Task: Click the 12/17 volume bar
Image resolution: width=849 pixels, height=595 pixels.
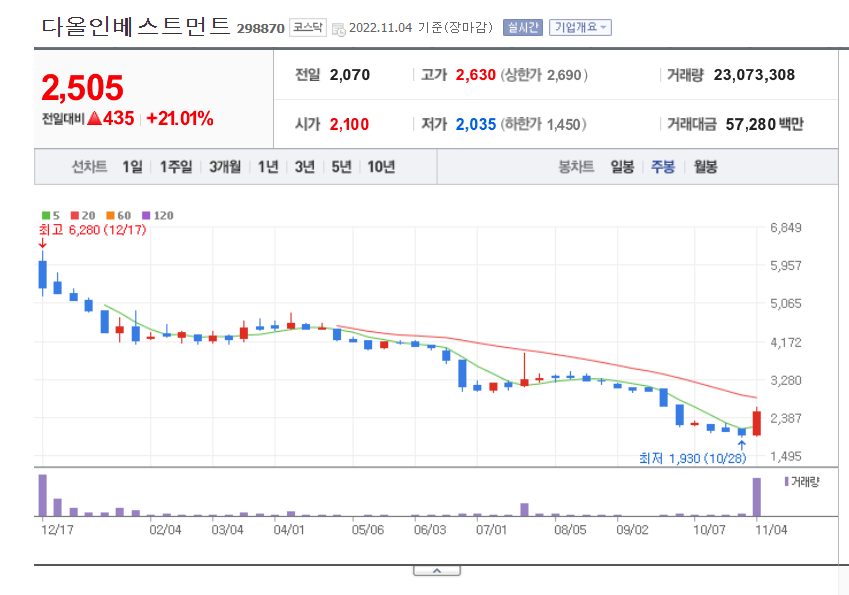Action: (x=43, y=495)
